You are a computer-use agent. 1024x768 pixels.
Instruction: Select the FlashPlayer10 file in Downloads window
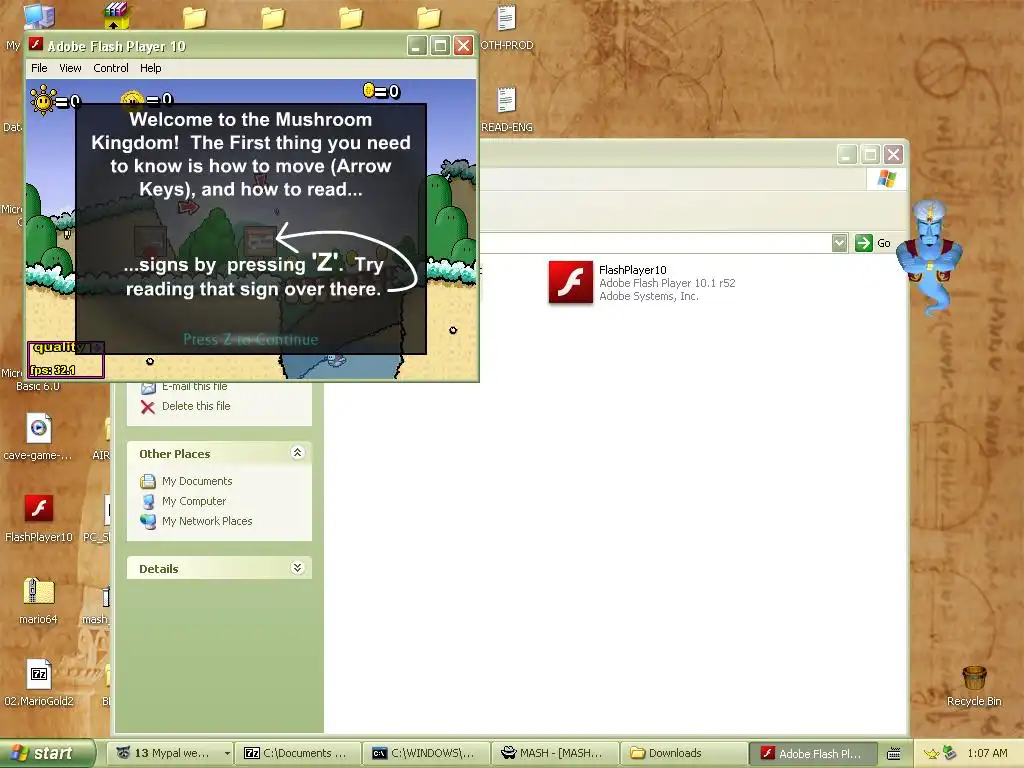pyautogui.click(x=642, y=283)
